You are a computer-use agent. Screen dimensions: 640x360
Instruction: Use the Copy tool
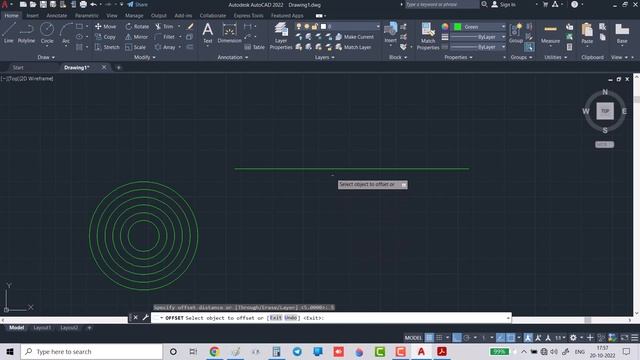click(x=106, y=37)
